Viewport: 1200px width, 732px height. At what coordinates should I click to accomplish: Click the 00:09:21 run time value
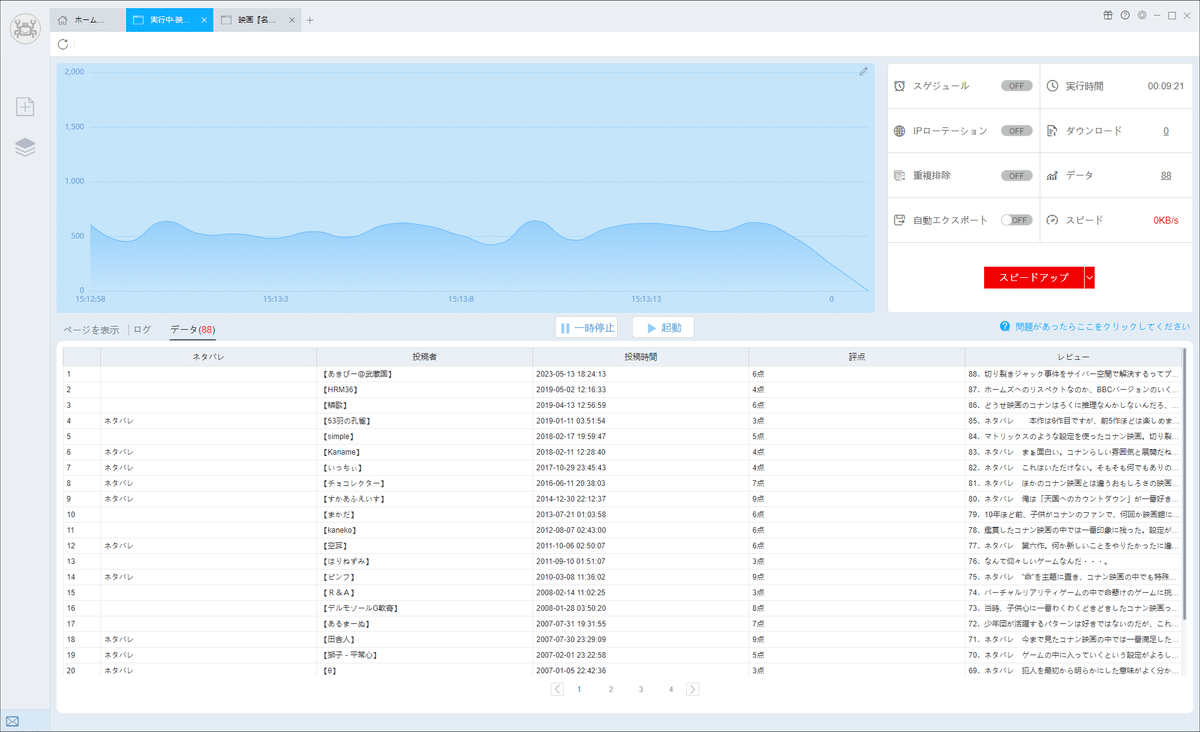point(1166,86)
